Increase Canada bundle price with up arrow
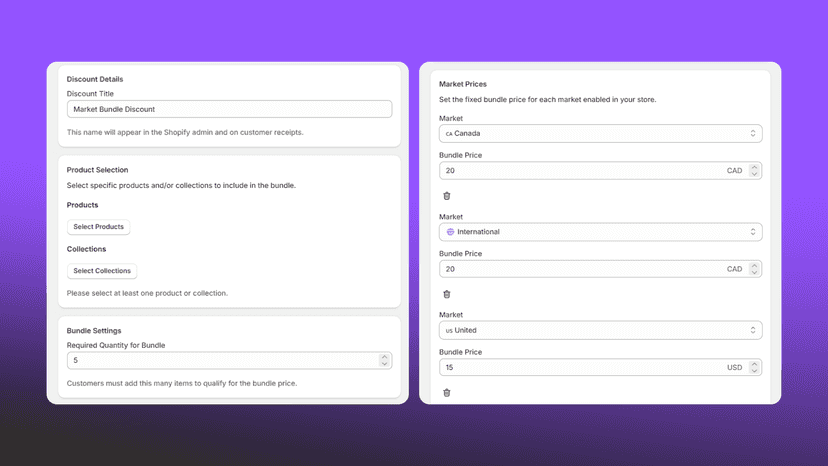828x466 pixels. pos(754,167)
